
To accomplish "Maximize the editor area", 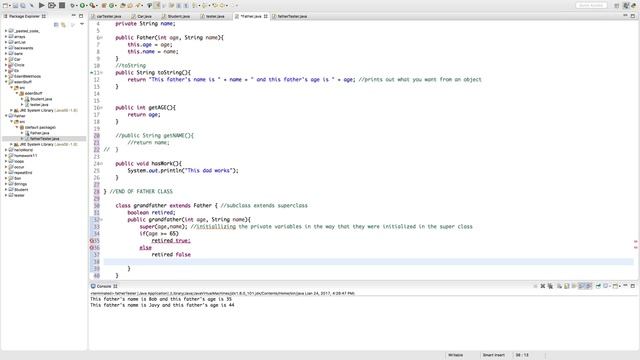I will coord(633,16).
